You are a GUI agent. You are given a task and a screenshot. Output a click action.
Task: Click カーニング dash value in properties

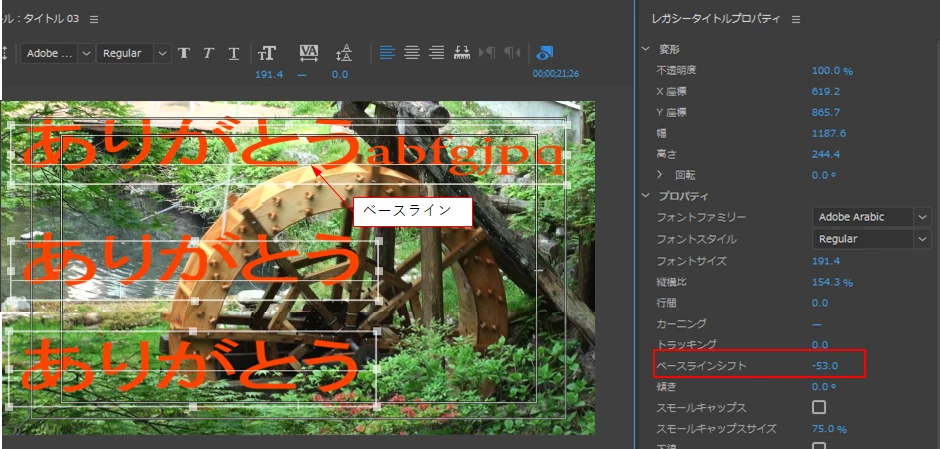click(817, 324)
